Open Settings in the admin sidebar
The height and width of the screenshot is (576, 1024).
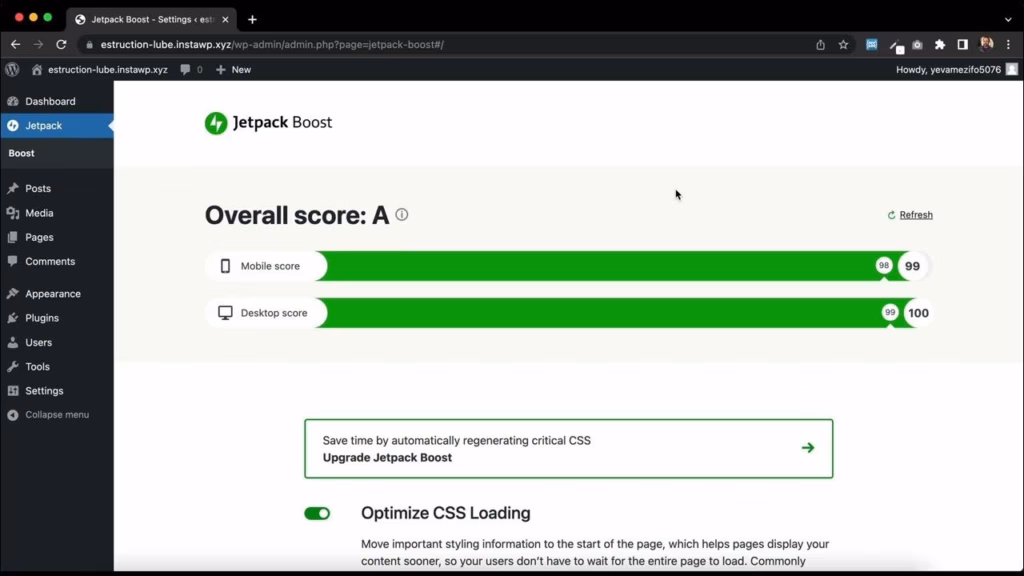[x=44, y=391]
